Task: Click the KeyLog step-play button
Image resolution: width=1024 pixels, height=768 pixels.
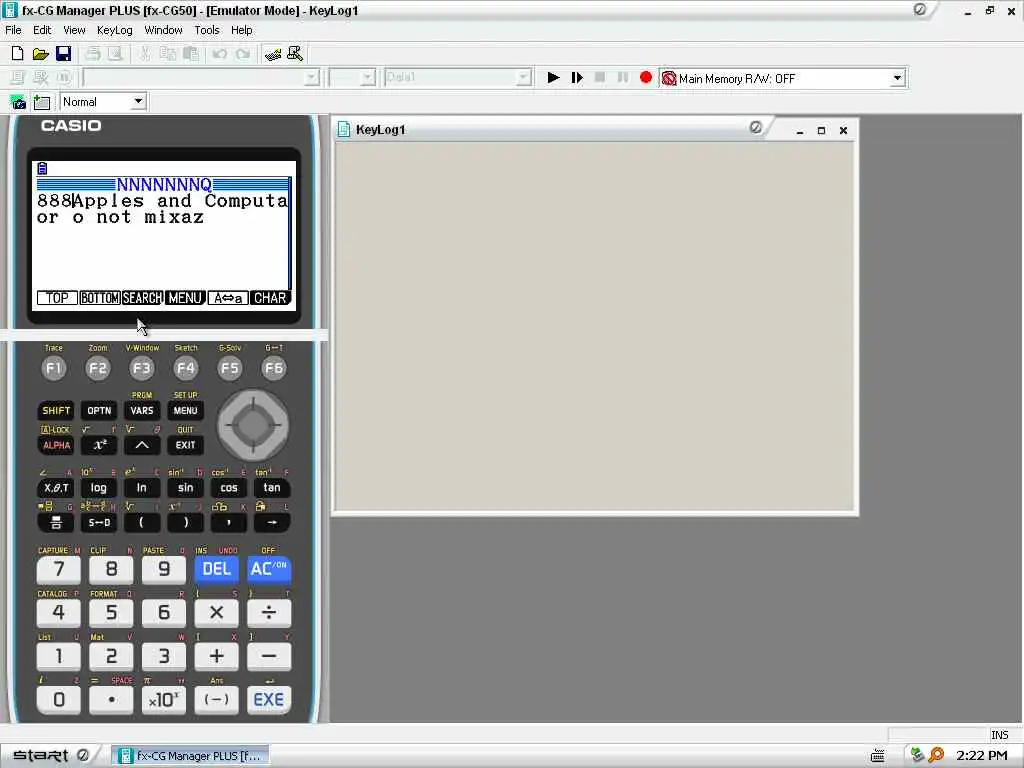Action: (x=577, y=78)
